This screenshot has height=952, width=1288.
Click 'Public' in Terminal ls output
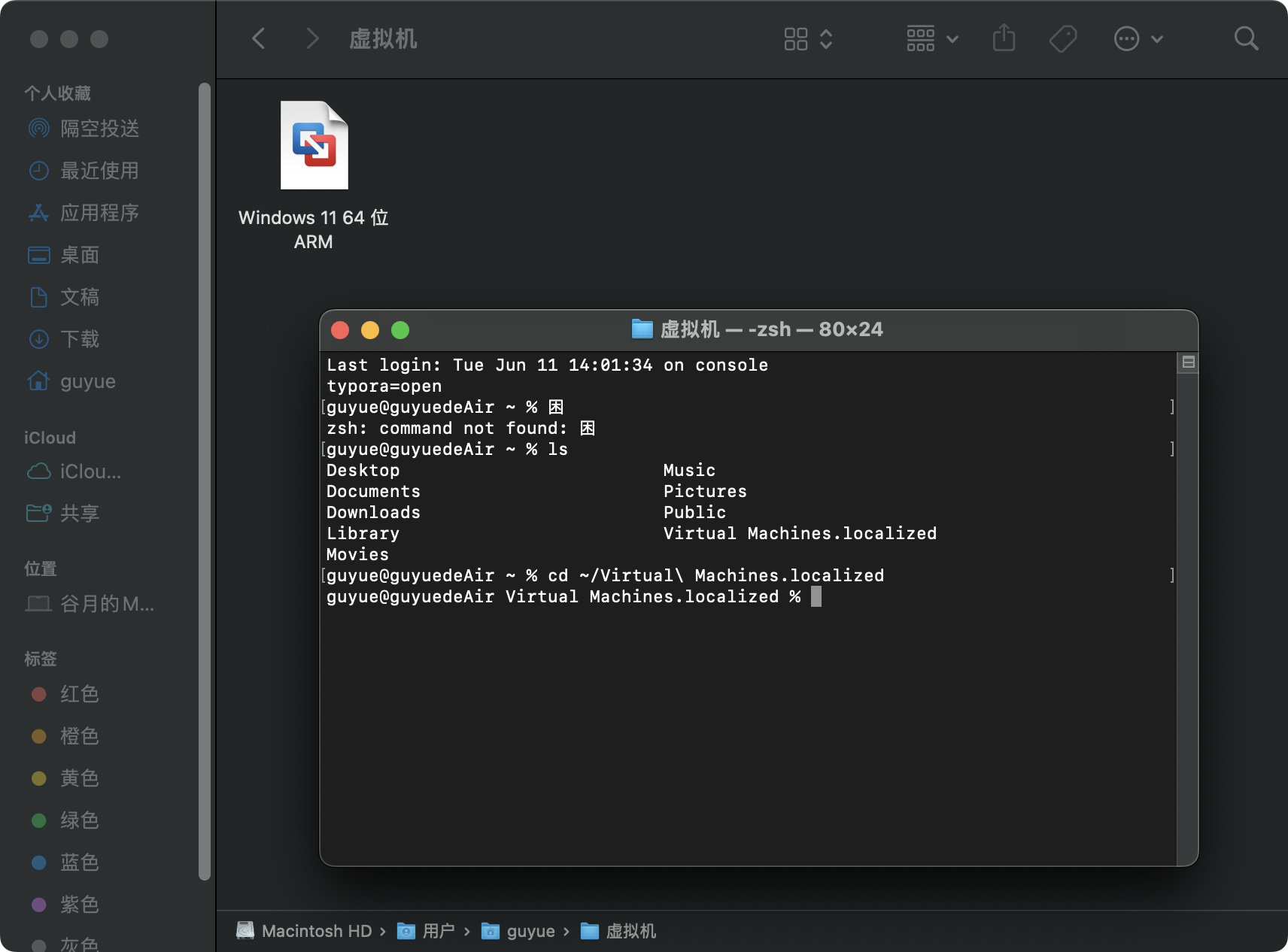(694, 512)
